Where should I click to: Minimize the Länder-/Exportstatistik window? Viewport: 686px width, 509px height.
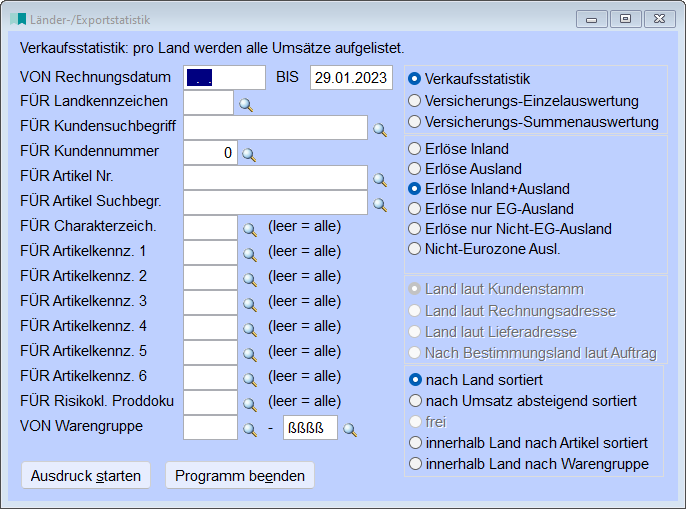tap(592, 19)
